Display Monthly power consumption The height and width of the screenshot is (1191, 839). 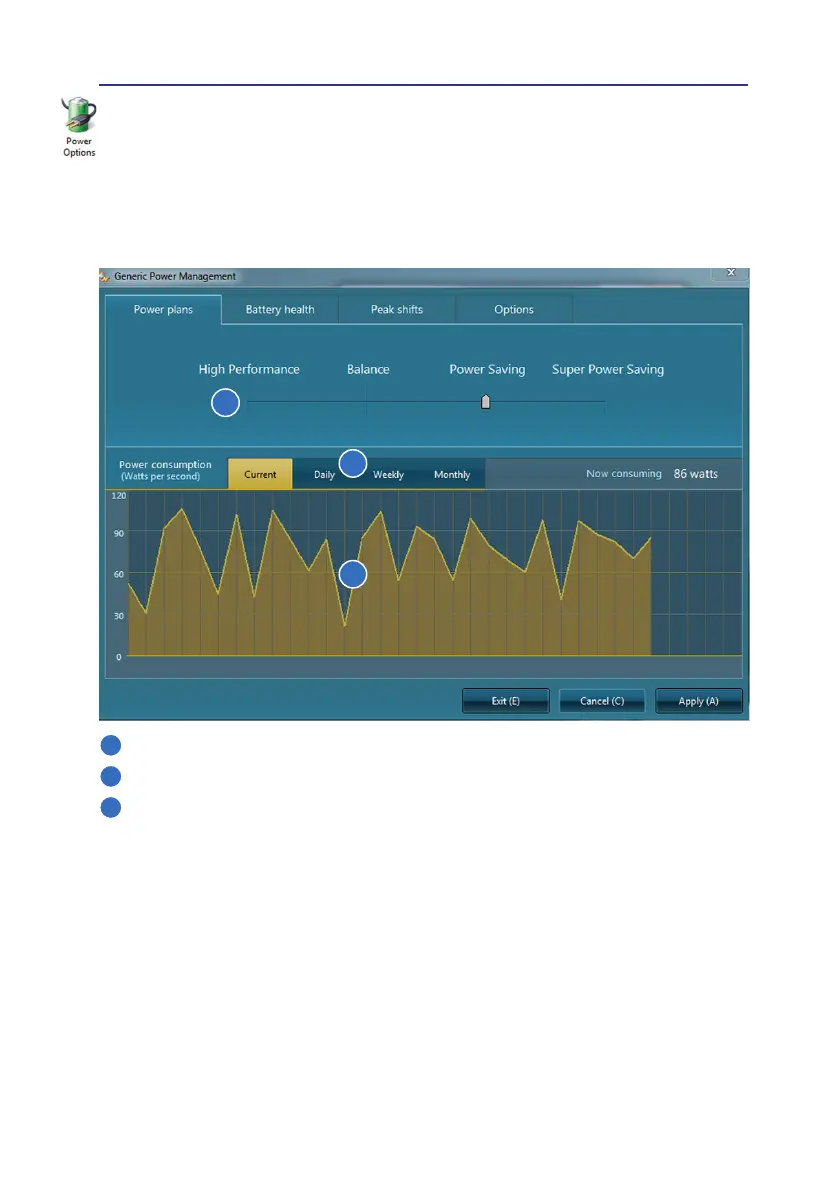452,475
